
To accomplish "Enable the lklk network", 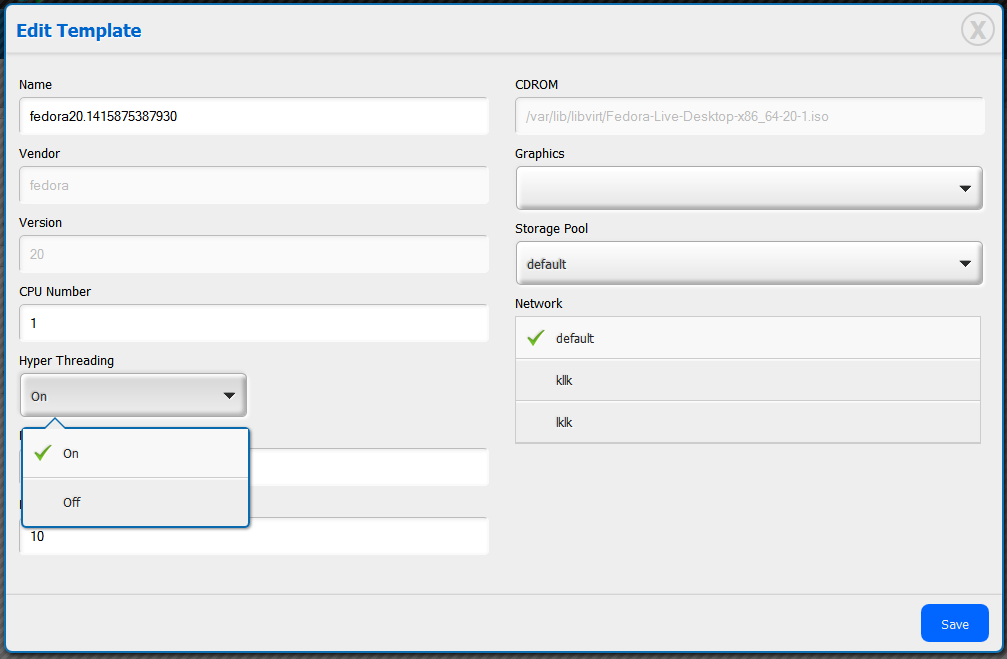I will pyautogui.click(x=747, y=422).
